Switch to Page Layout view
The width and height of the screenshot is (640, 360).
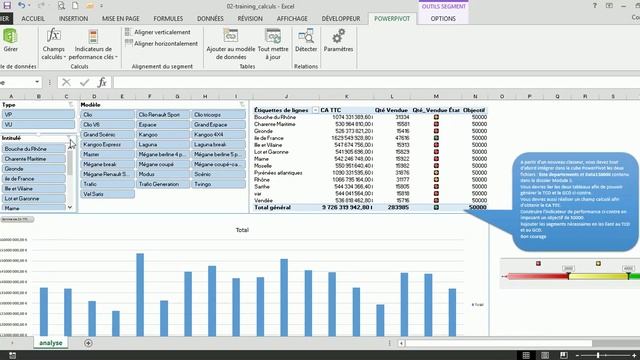click(545, 355)
